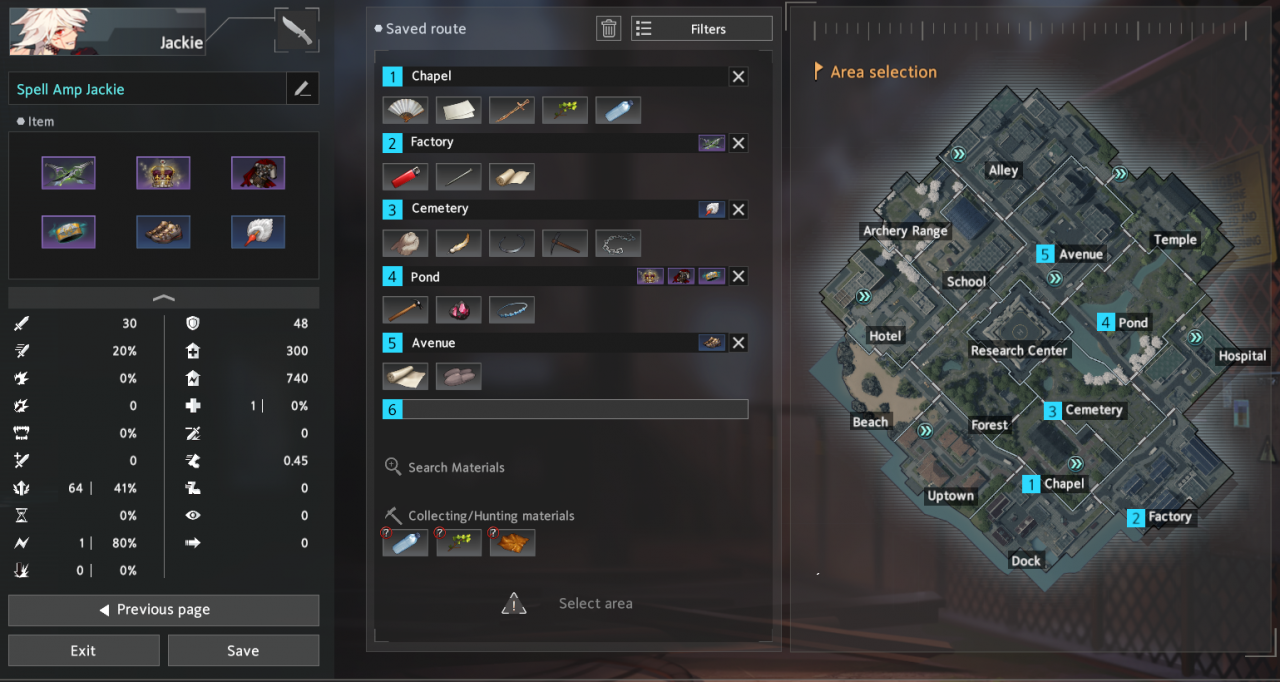
Task: Click the shoes item in the Item panel
Action: (163, 232)
